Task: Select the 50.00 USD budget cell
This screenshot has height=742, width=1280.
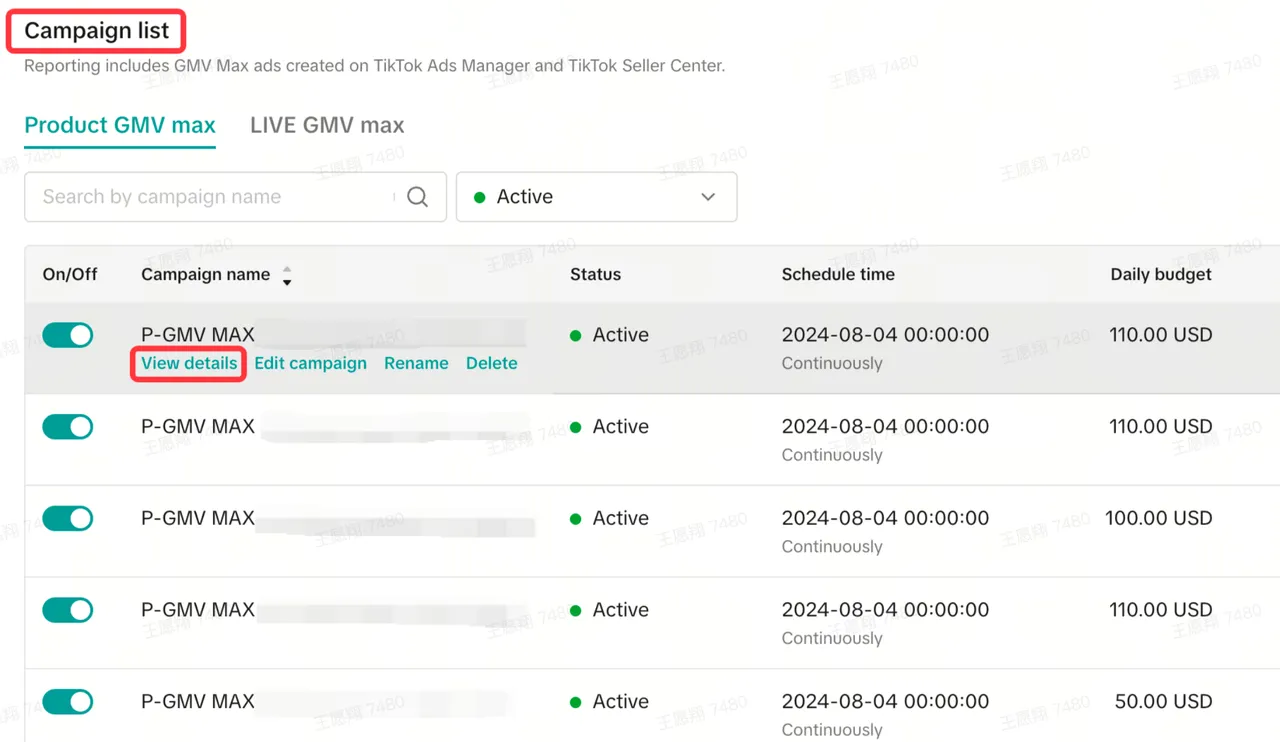Action: coord(1163,701)
